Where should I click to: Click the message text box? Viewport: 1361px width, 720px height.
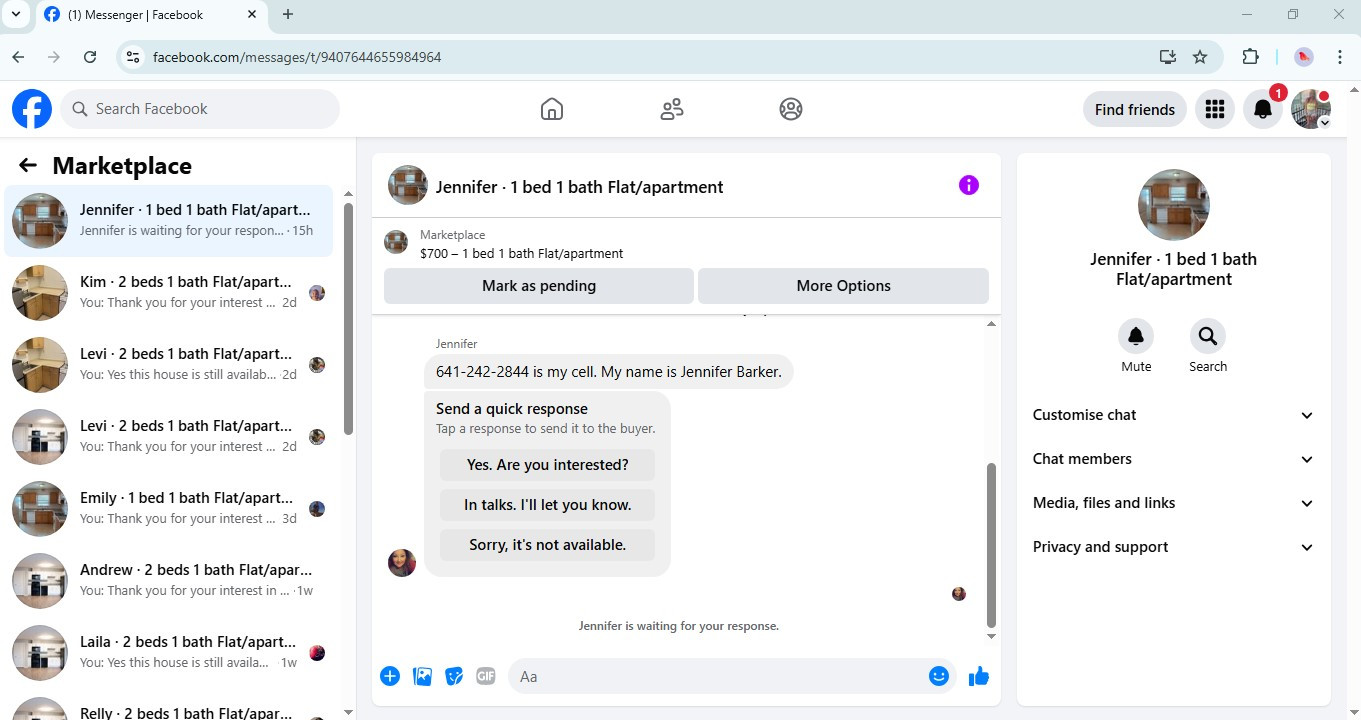[x=717, y=677]
